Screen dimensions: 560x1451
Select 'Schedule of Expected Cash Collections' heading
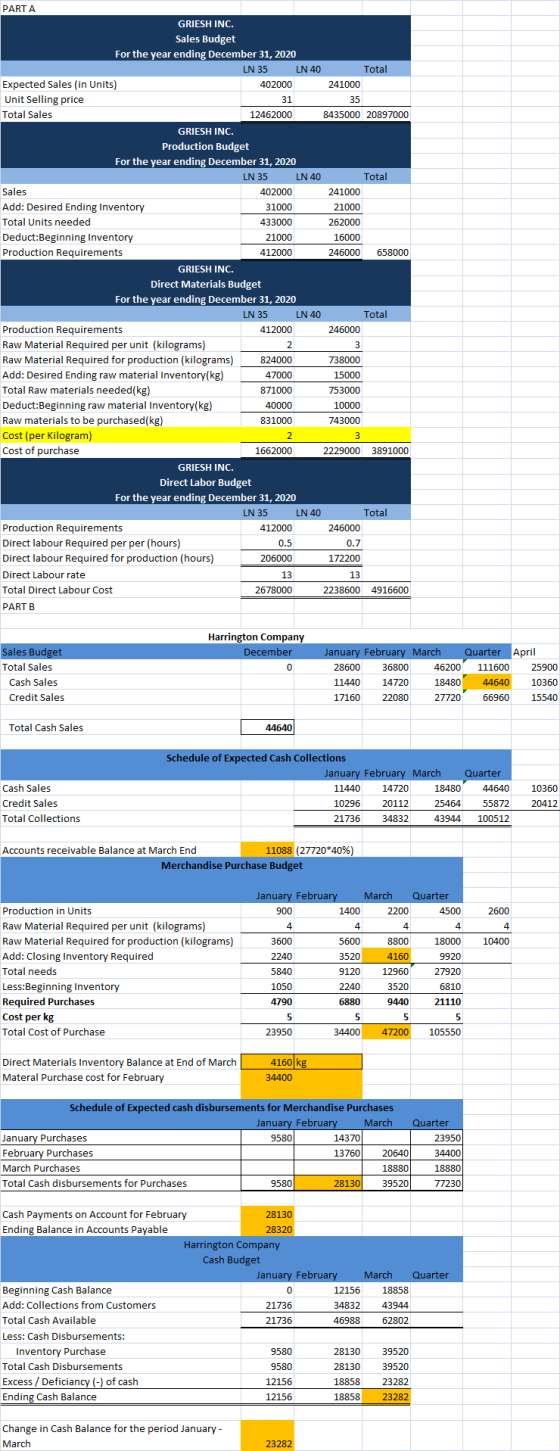255,758
